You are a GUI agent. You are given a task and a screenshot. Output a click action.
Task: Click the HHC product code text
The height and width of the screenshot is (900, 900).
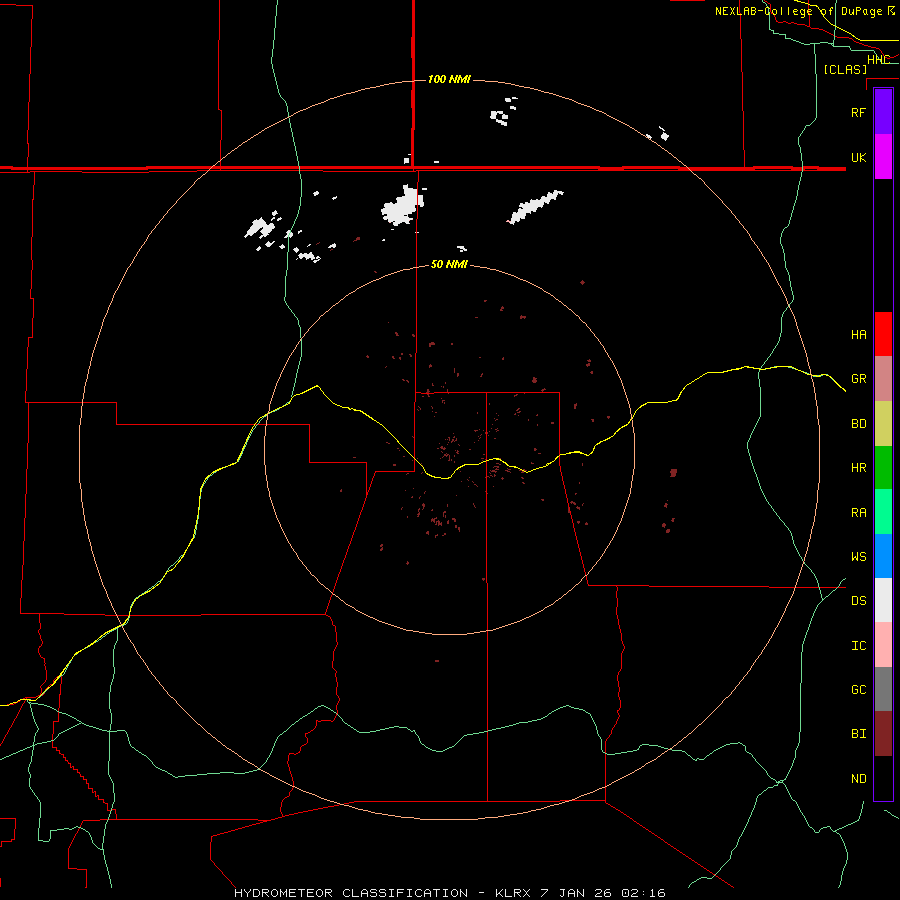coord(878,59)
